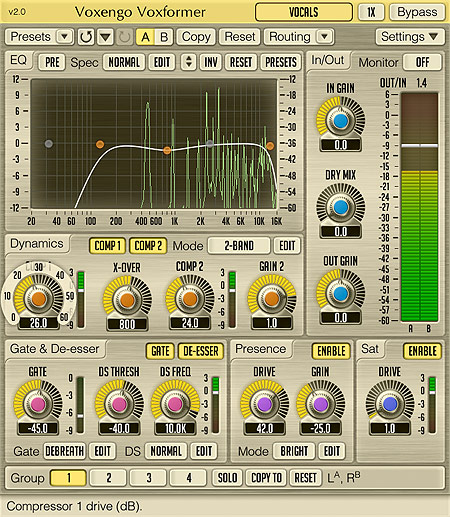Click DS EDIT button
This screenshot has height=517, width=450.
pos(204,451)
